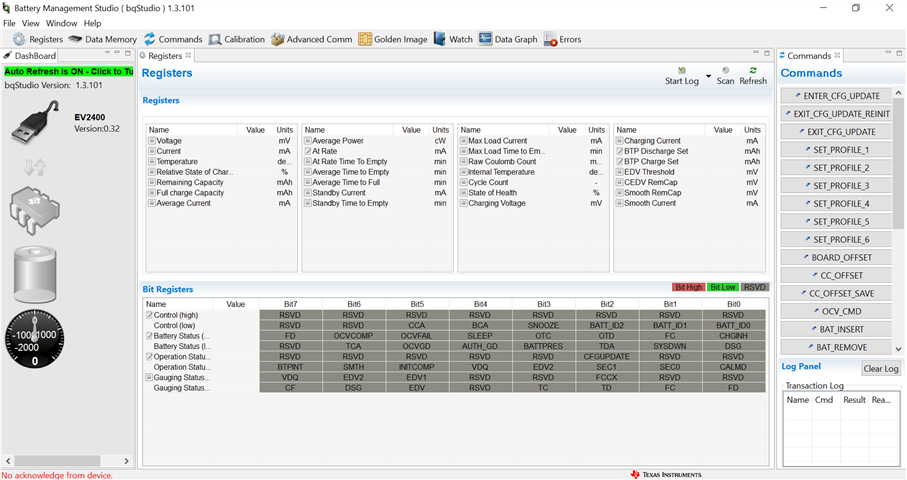Image resolution: width=907 pixels, height=480 pixels.
Task: Click the RSVD gray legend swatch
Action: [755, 287]
